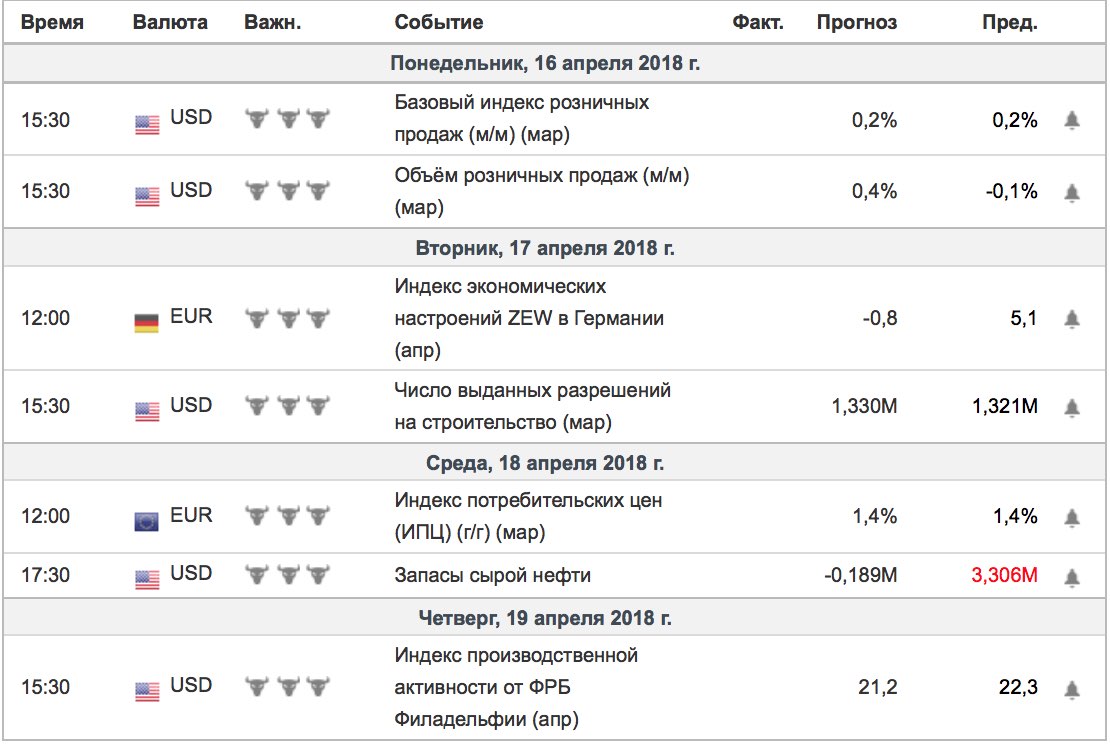Screen dimensions: 1110x744
Task: Set alert bell for Объём розничных продаж
Action: coord(1072,193)
